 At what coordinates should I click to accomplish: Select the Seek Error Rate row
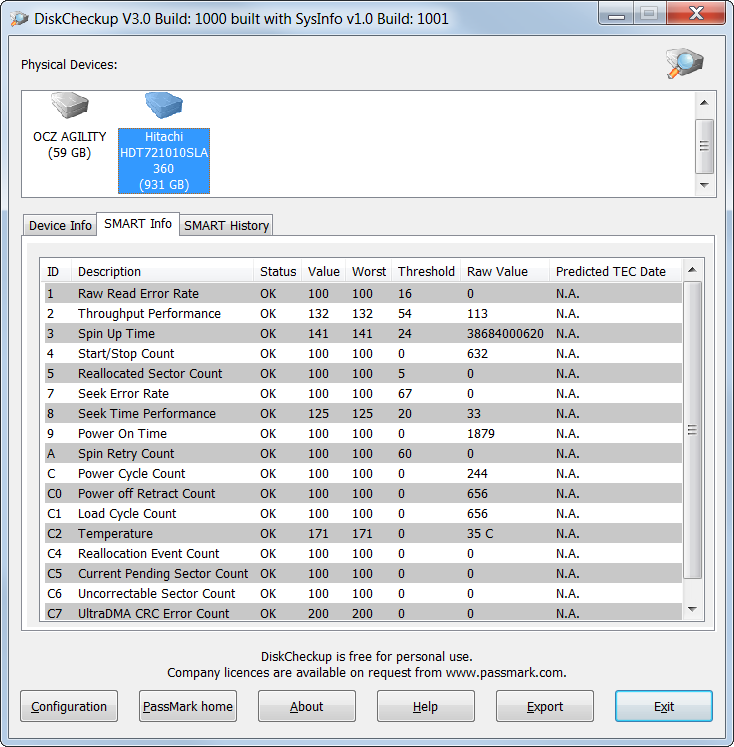pyautogui.click(x=363, y=394)
